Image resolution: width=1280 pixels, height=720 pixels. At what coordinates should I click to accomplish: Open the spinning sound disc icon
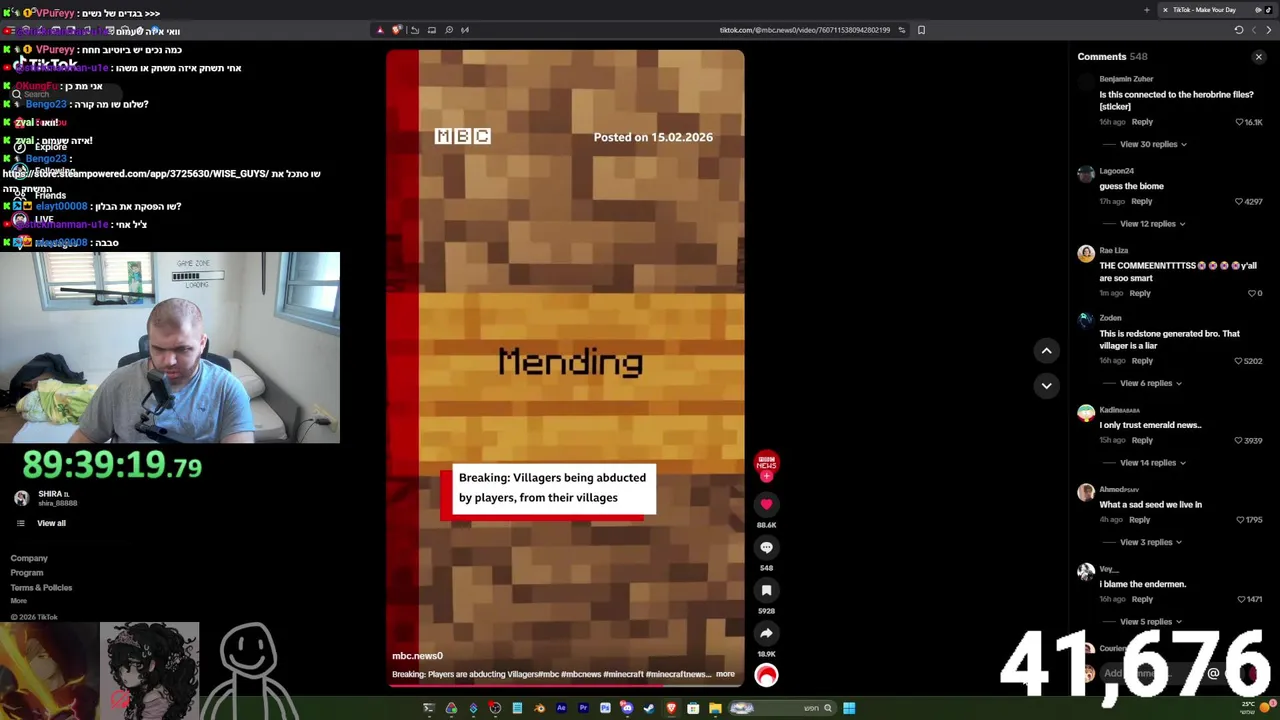766,675
